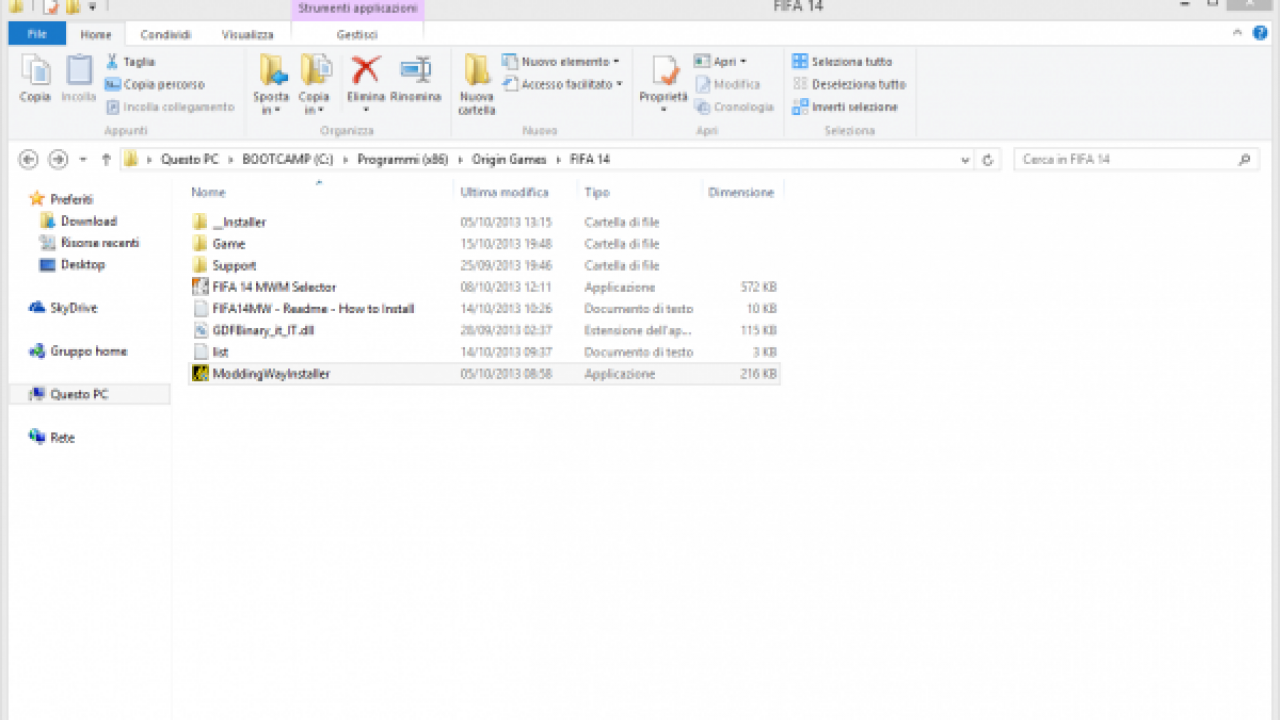Image resolution: width=1280 pixels, height=720 pixels.
Task: Expand the Origin Games breadcrumb arrow
Action: tap(558, 159)
